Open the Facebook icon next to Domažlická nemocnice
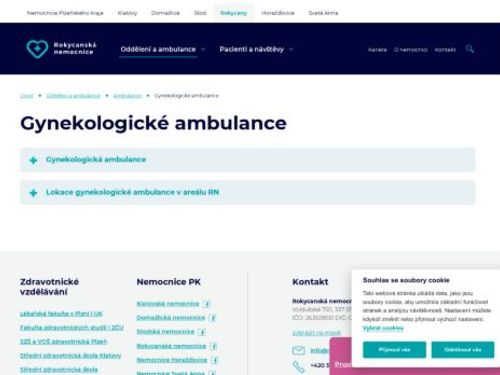 (213, 318)
